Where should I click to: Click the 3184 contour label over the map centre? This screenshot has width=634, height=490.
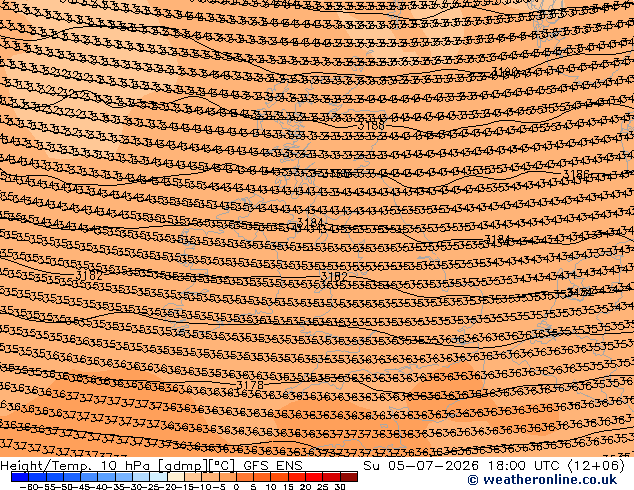coord(311,222)
